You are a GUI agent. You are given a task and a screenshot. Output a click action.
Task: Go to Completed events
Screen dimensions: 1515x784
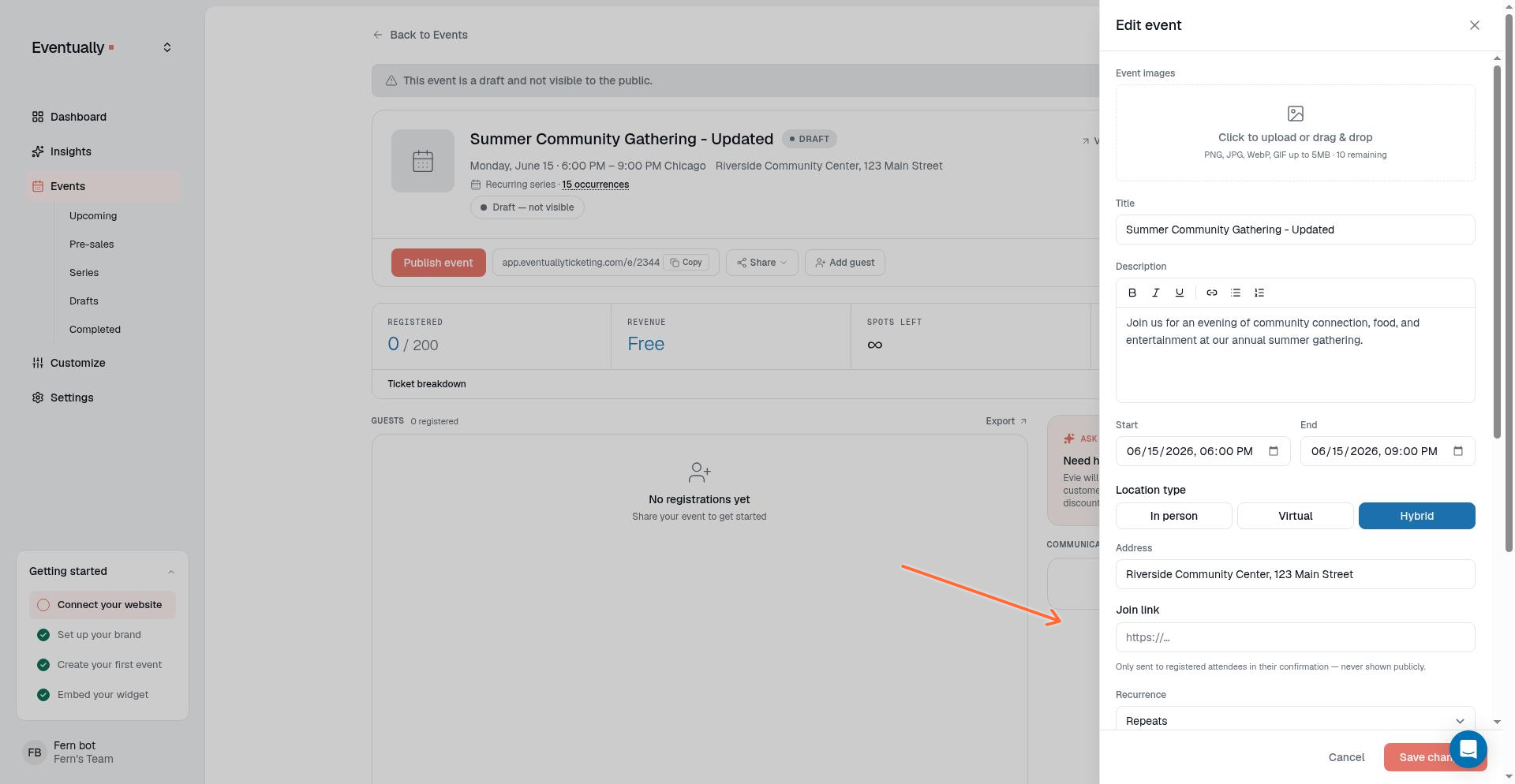point(95,330)
